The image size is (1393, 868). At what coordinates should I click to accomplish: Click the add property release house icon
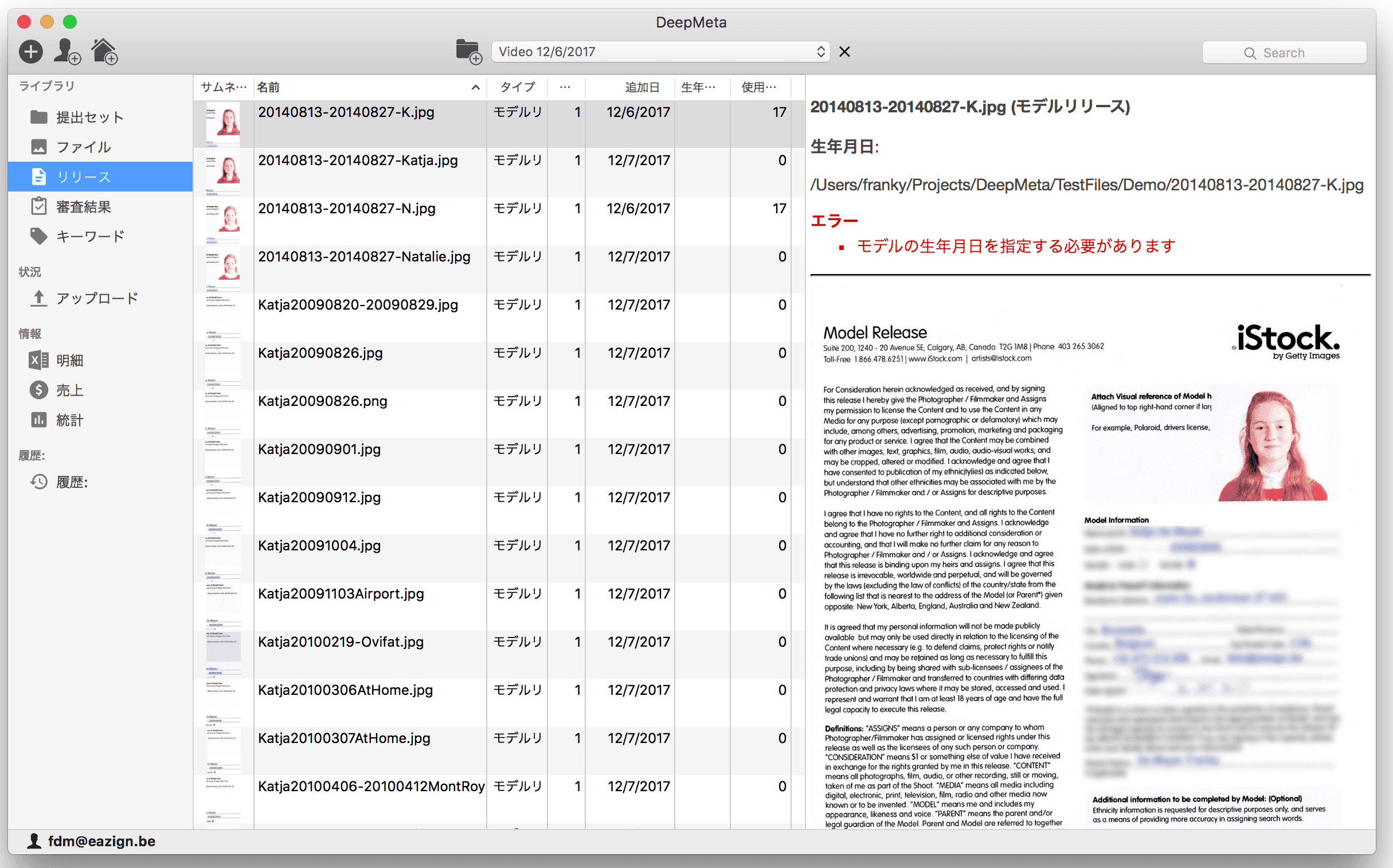[105, 52]
